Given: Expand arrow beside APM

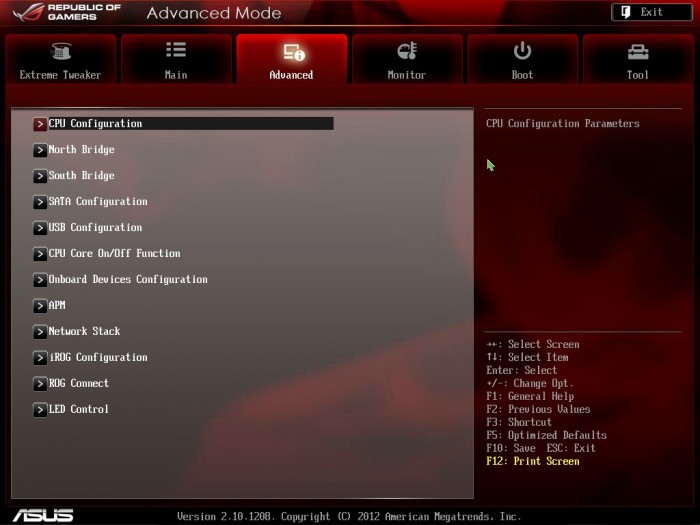Looking at the screenshot, I should coord(40,306).
